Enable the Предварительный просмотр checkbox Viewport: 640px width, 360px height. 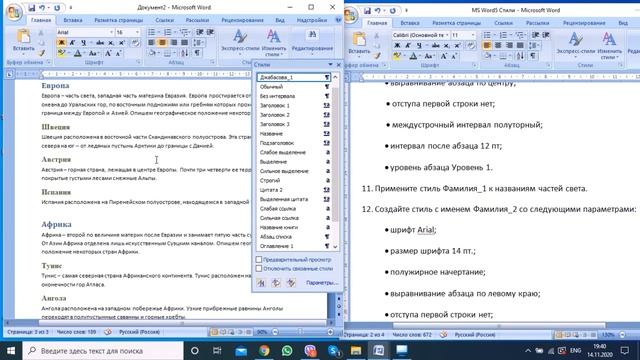pos(259,260)
